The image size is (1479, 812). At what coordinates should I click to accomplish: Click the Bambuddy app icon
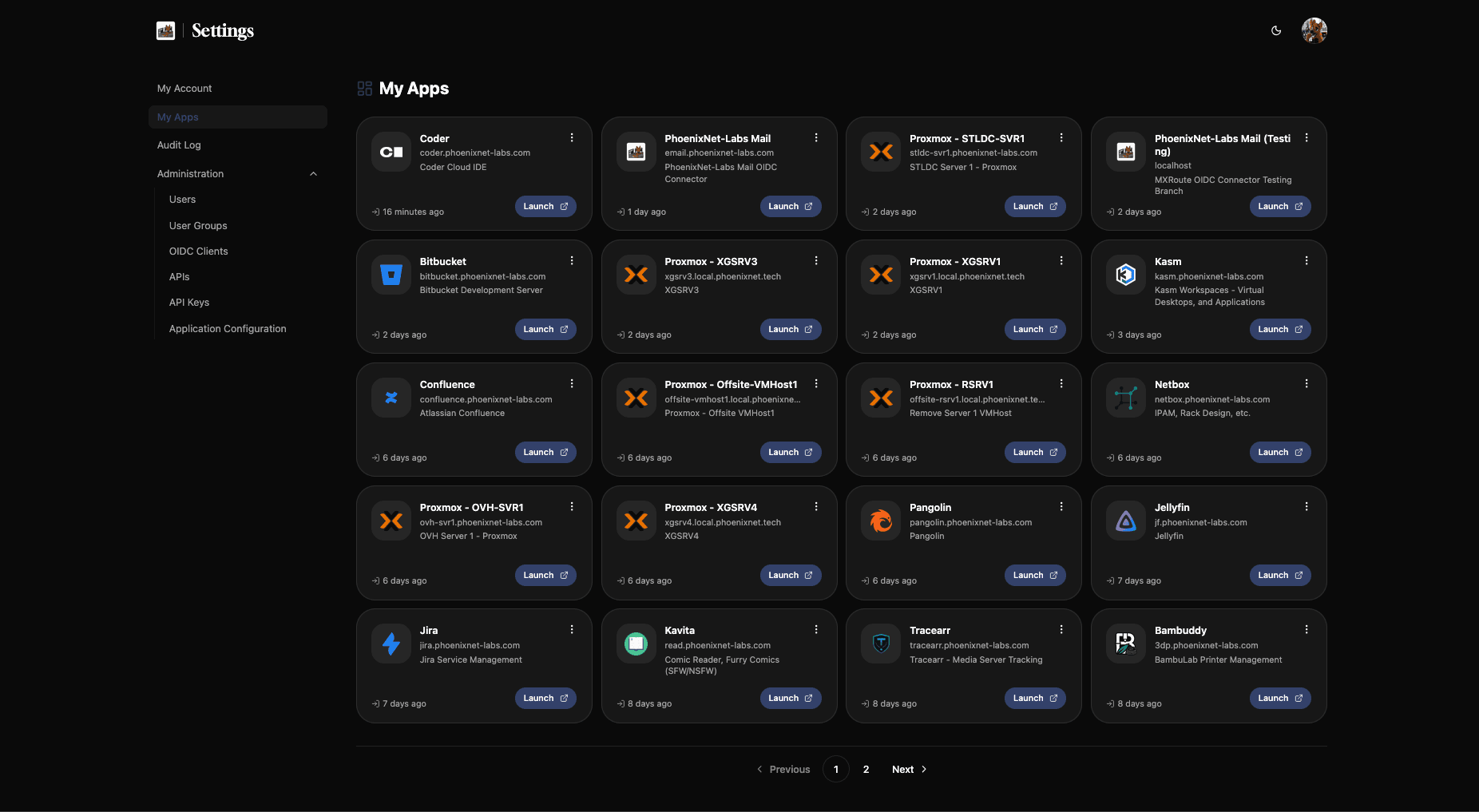coord(1126,644)
